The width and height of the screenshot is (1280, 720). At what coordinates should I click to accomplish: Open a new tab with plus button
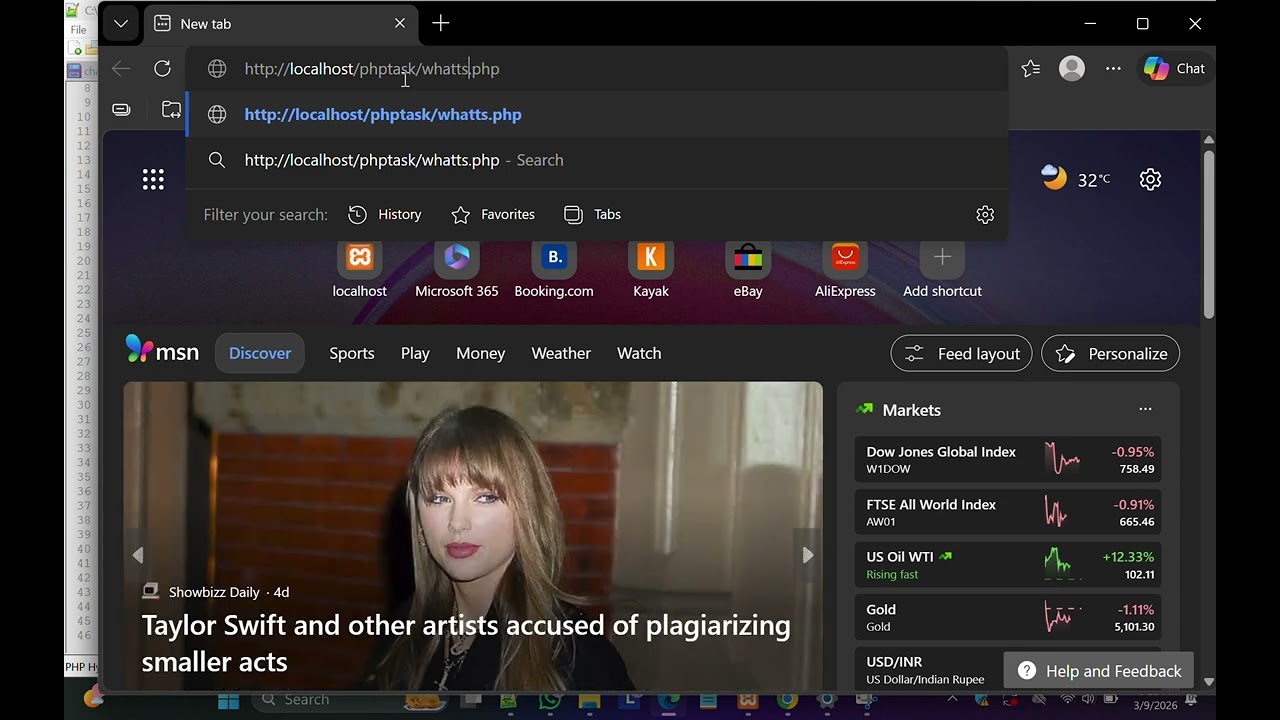coord(441,23)
